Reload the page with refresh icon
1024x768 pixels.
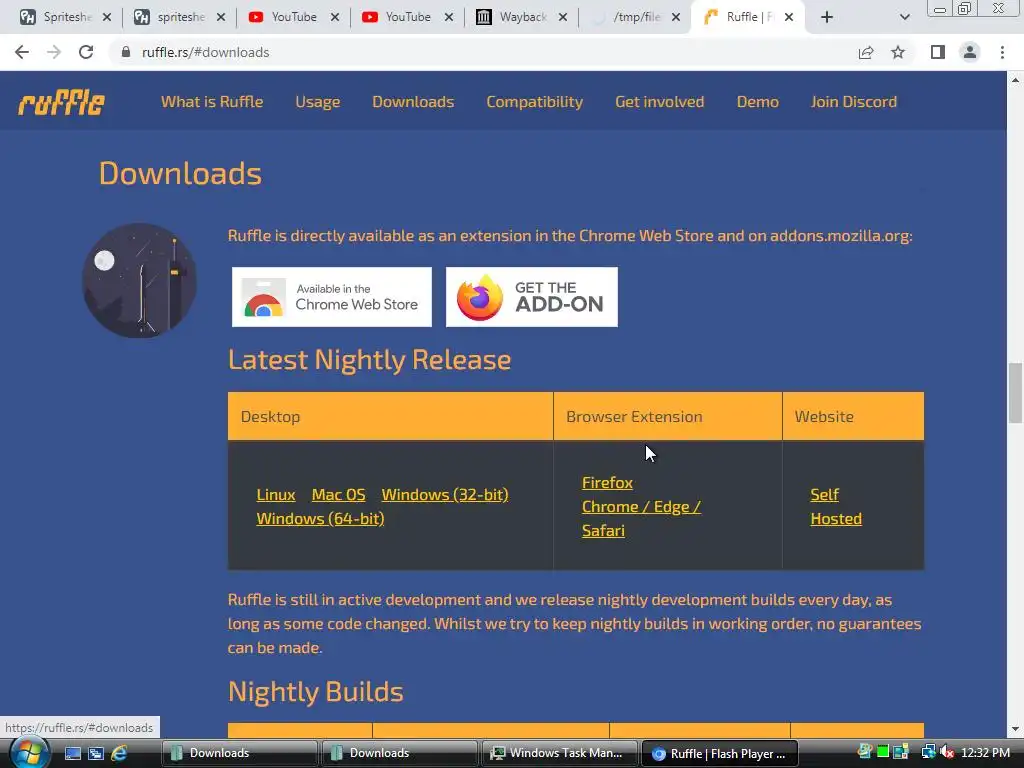pos(86,52)
